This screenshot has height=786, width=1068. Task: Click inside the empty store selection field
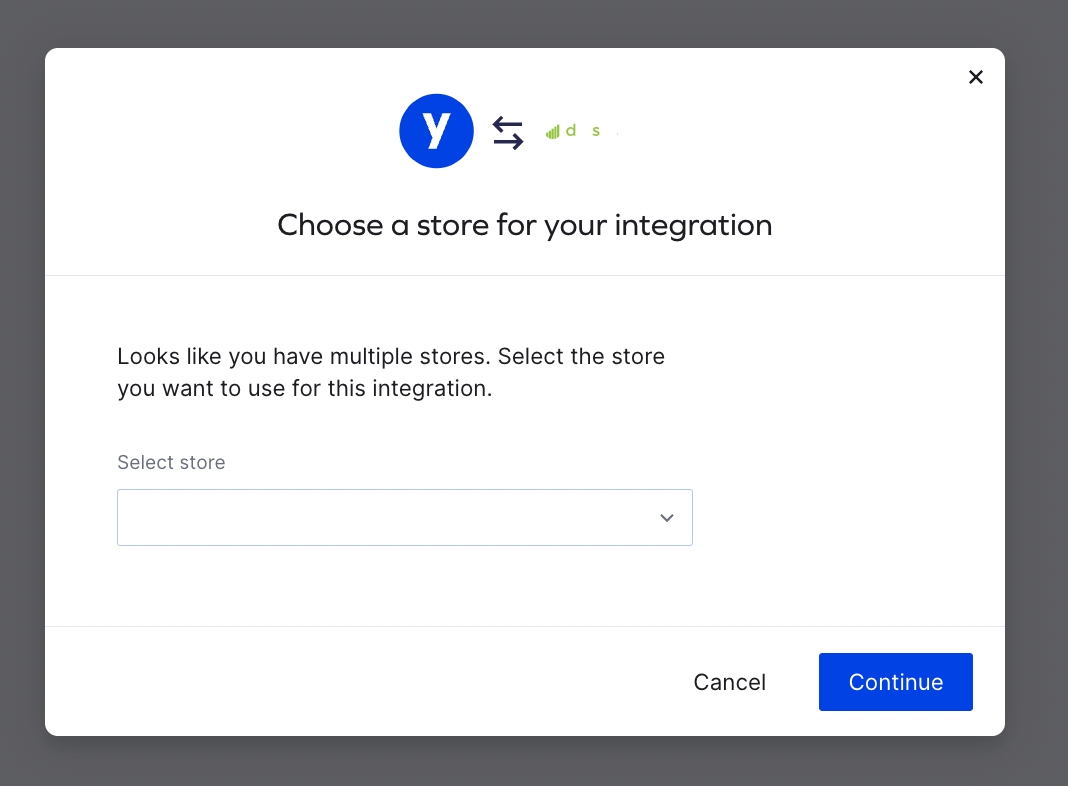click(x=380, y=517)
